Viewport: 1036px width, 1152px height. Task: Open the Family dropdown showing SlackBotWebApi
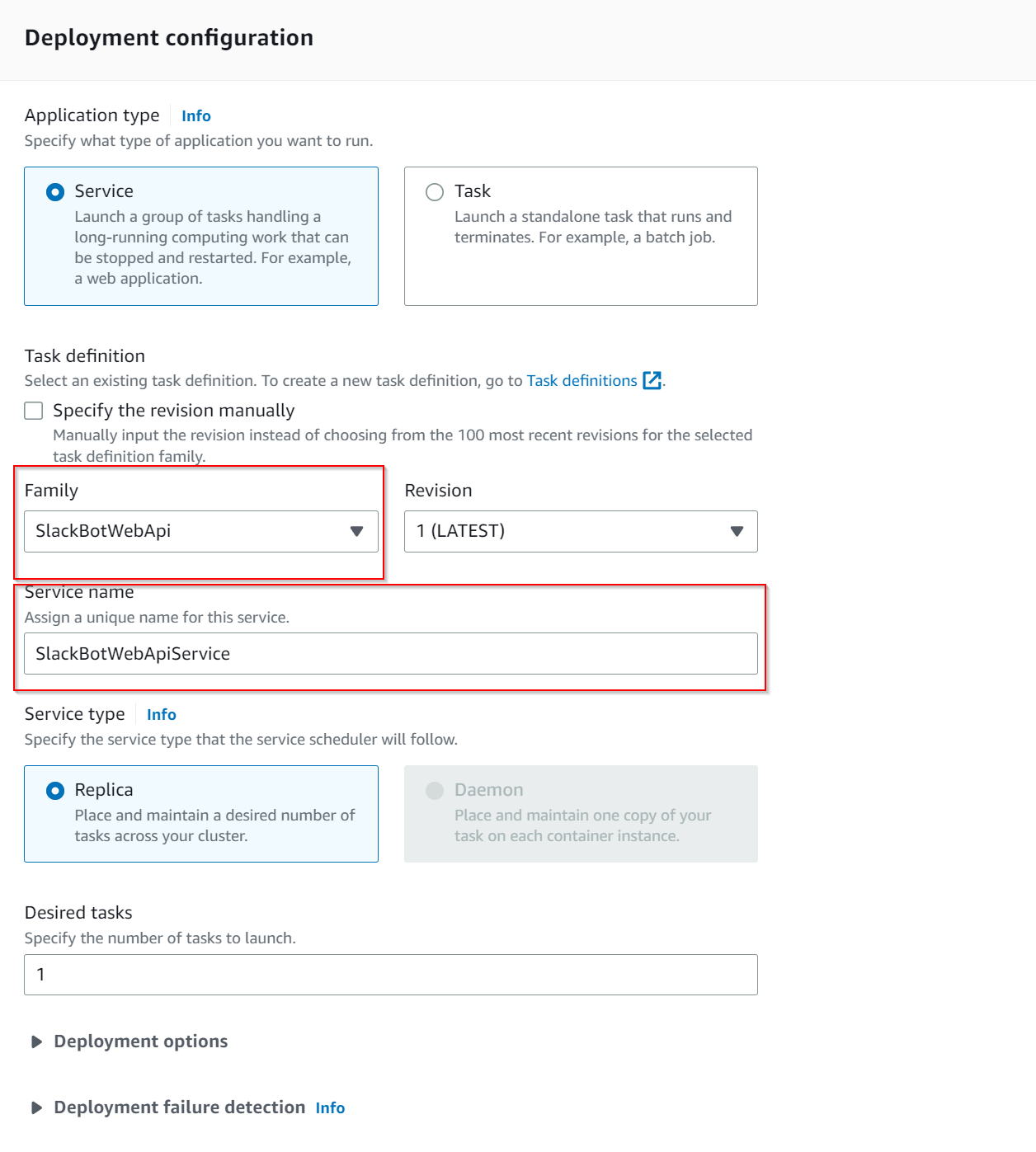[200, 532]
